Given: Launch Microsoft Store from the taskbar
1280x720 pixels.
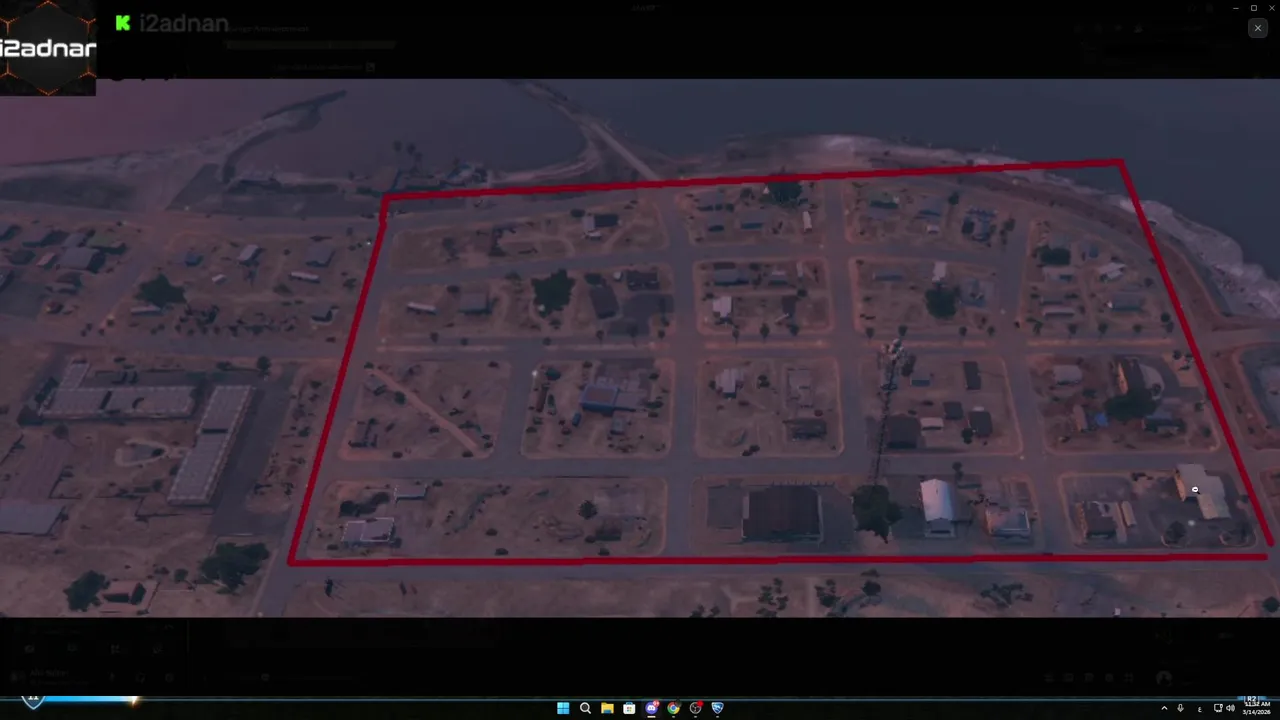Looking at the screenshot, I should [629, 708].
